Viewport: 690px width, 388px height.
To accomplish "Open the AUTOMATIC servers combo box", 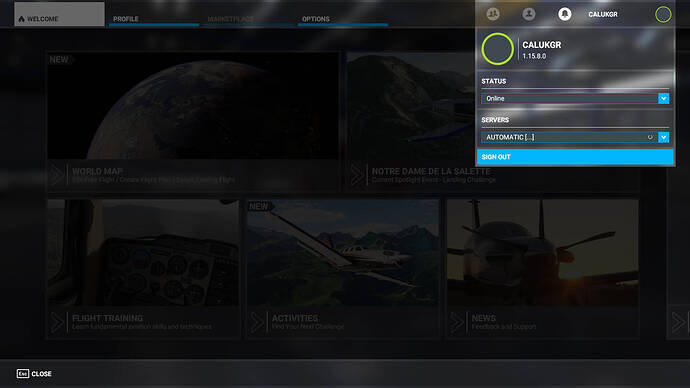I will [x=575, y=137].
